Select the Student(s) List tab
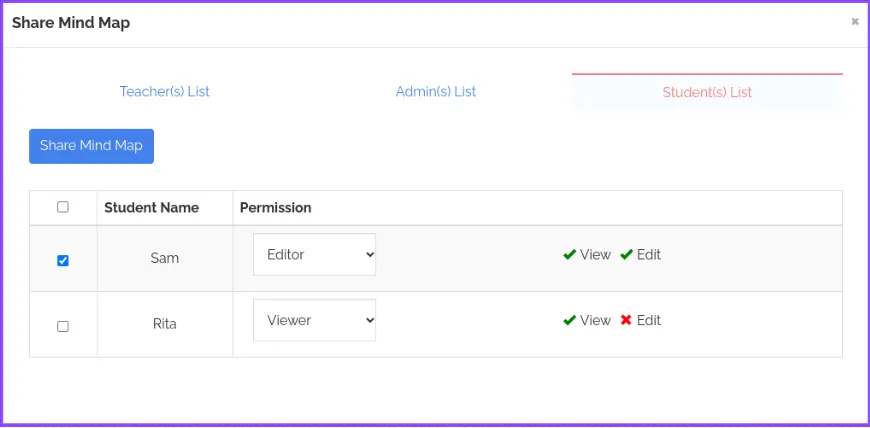The image size is (870, 428). pos(707,92)
